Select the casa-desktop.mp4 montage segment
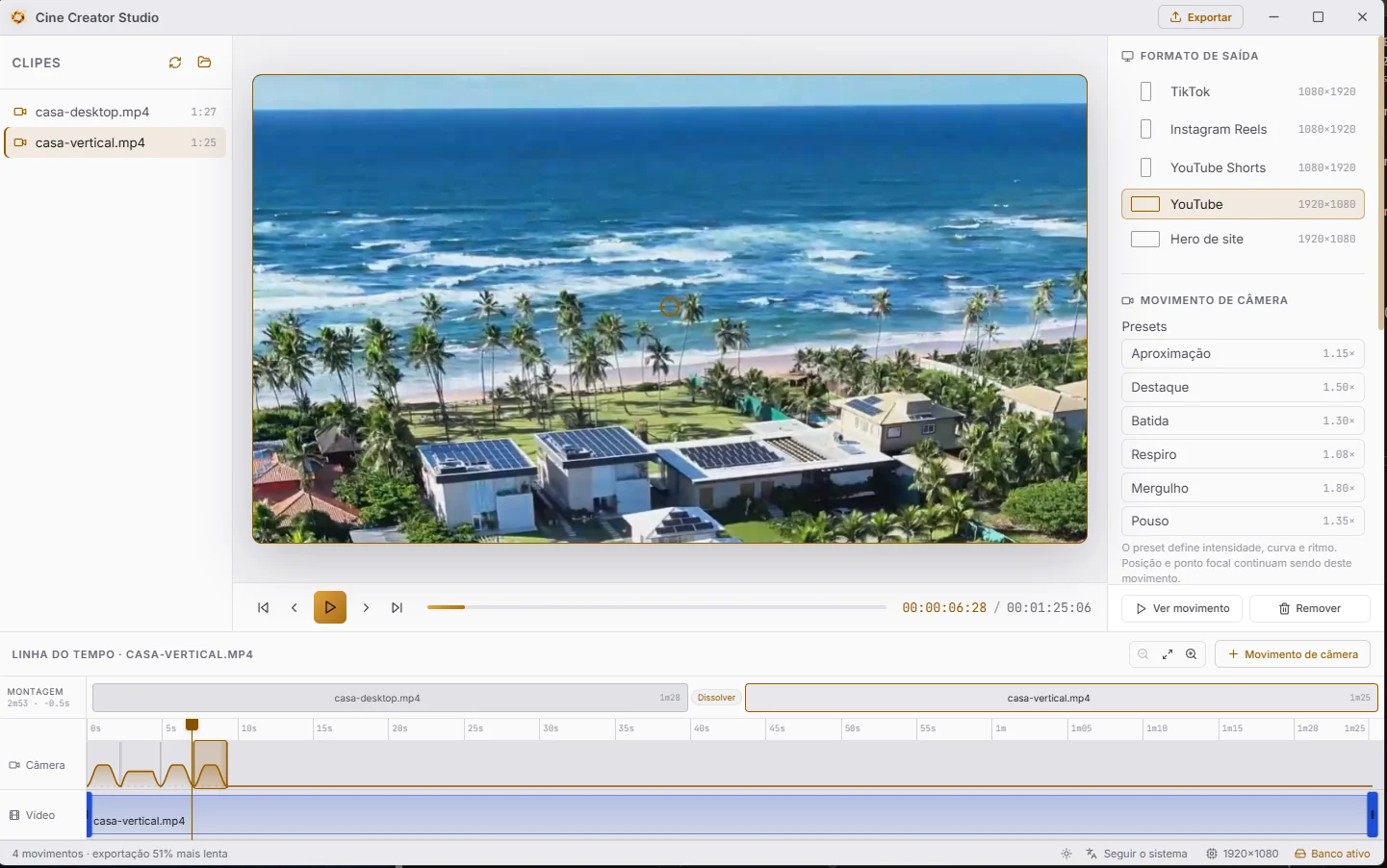Viewport: 1387px width, 868px height. pos(390,698)
